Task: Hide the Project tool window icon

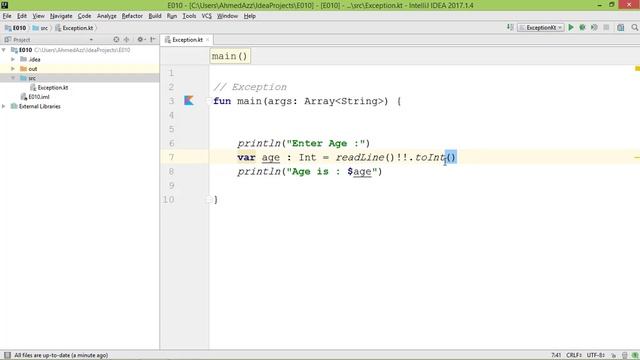Action: tap(153, 40)
